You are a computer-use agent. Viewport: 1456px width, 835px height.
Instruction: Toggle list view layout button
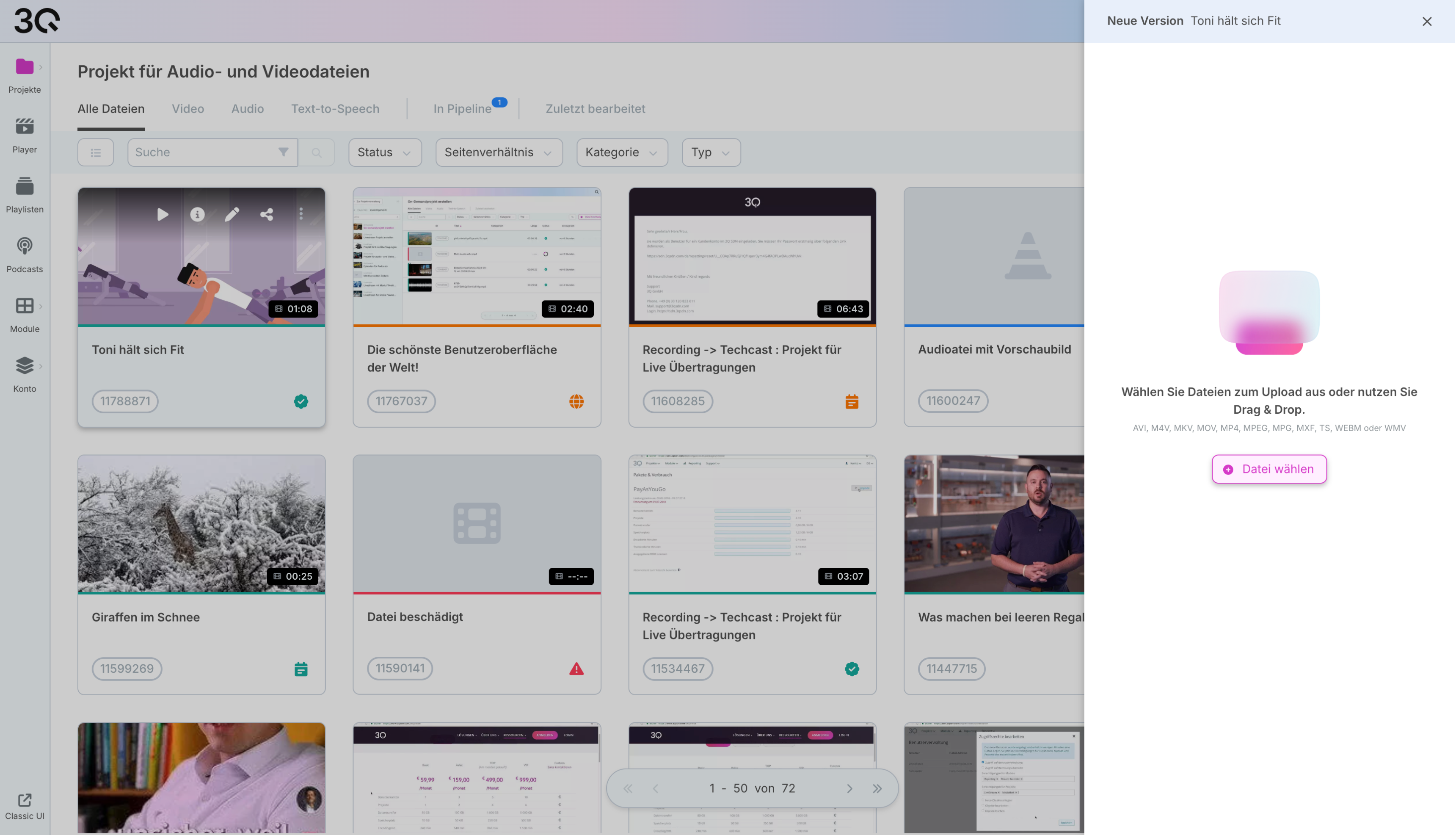point(96,152)
